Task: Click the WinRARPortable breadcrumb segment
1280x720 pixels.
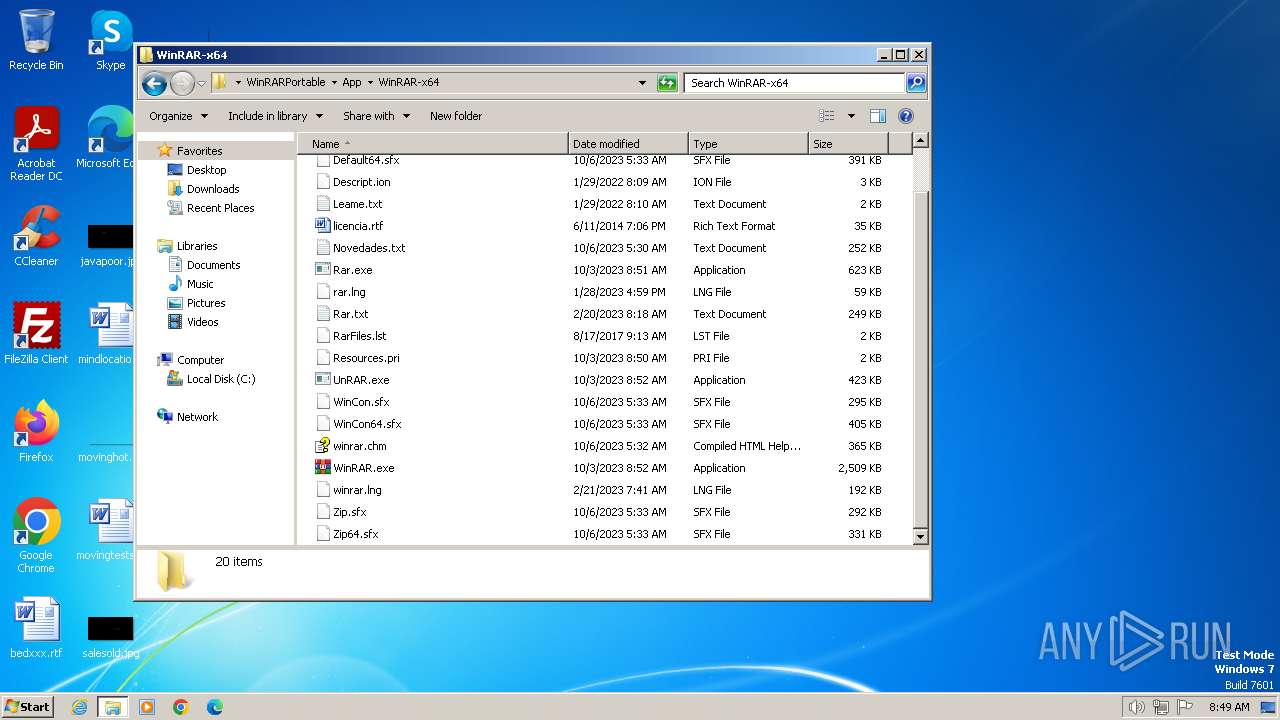Action: pos(286,83)
